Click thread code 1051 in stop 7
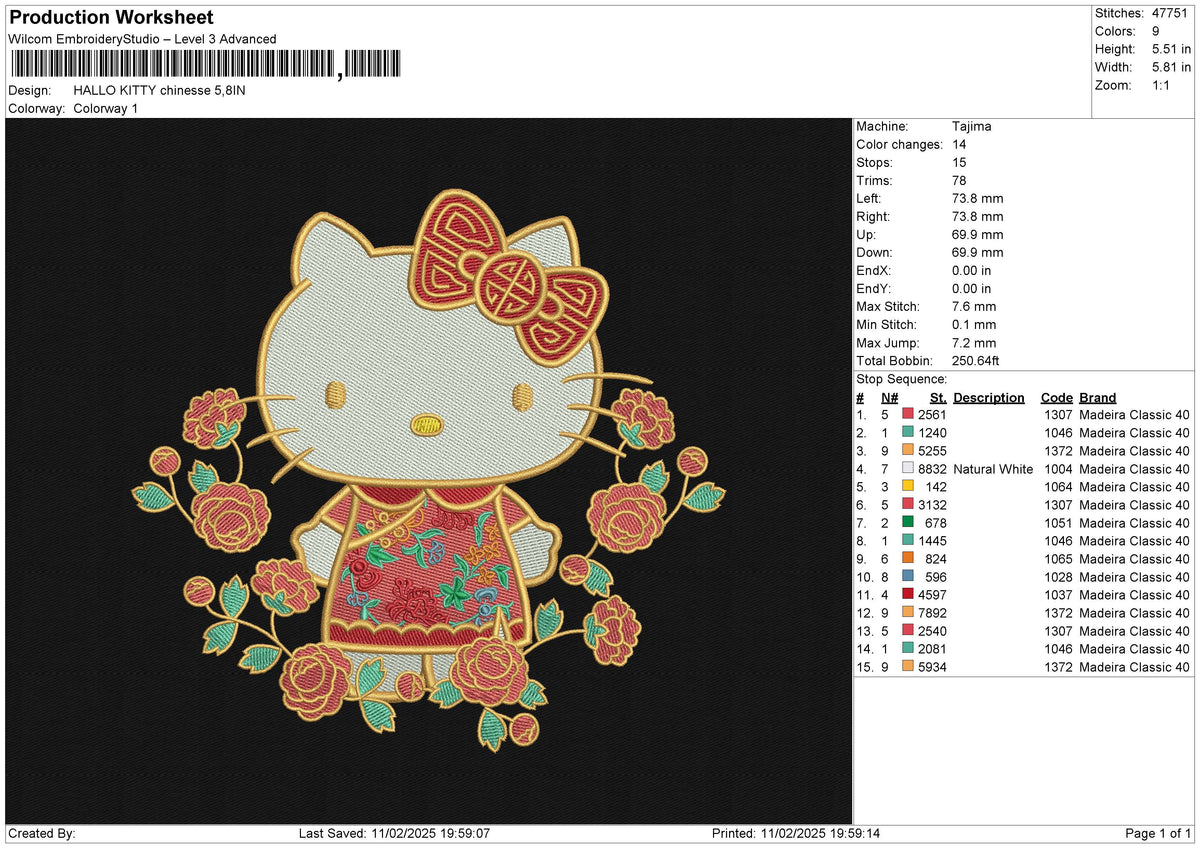This screenshot has height=848, width=1200. coord(1057,523)
